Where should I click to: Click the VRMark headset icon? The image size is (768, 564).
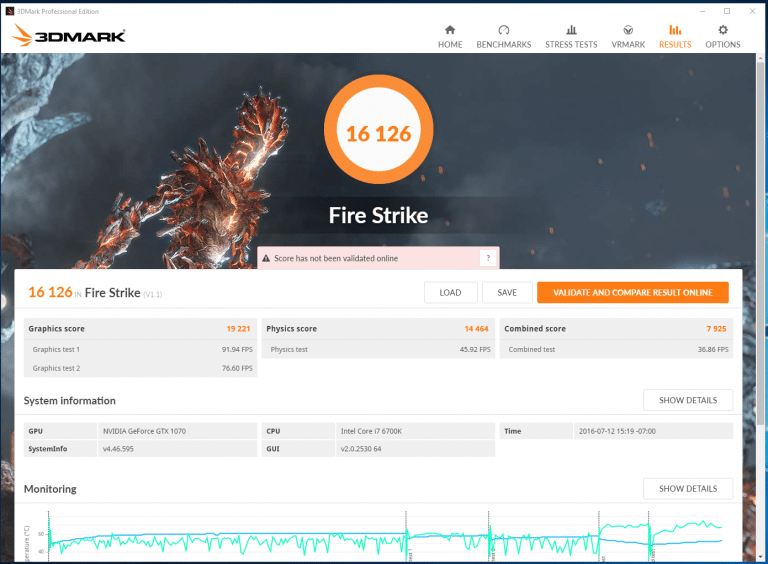(628, 30)
